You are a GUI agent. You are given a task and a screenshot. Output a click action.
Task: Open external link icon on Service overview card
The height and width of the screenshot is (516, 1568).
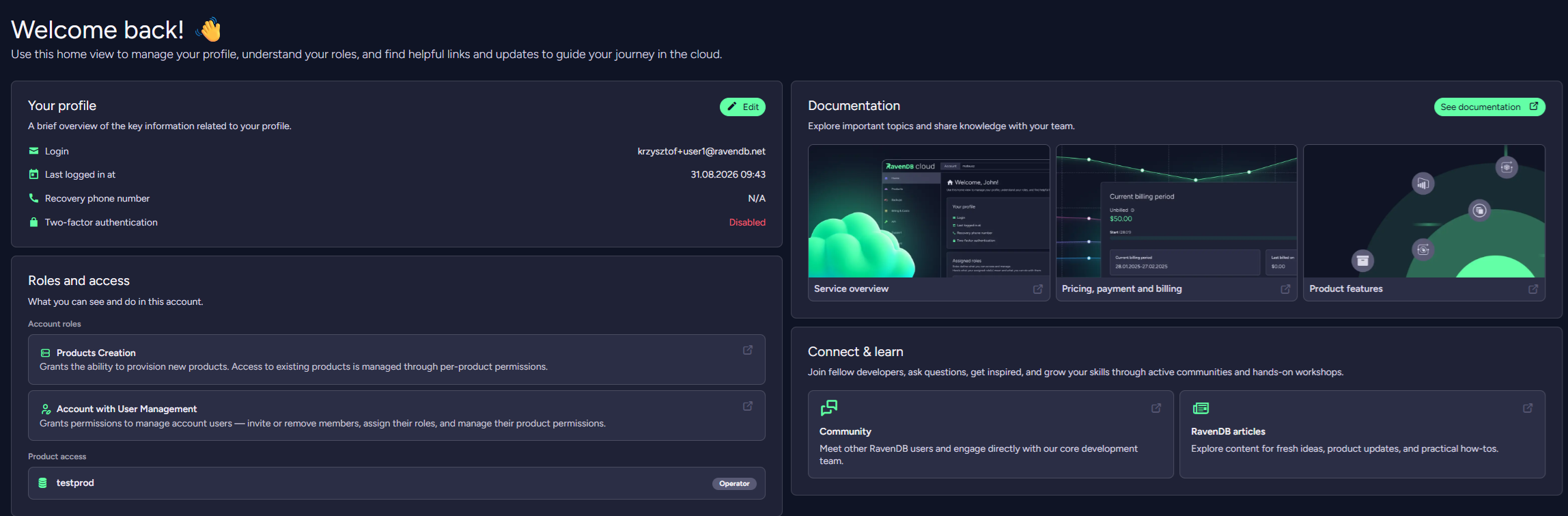click(x=1038, y=289)
